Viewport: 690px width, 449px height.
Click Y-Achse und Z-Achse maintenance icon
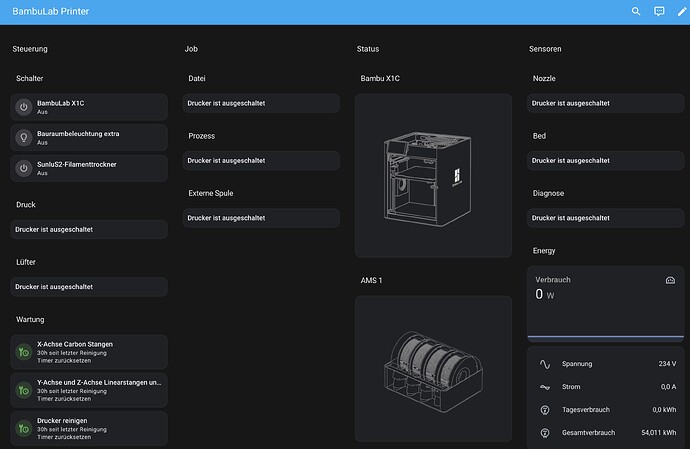coord(24,390)
